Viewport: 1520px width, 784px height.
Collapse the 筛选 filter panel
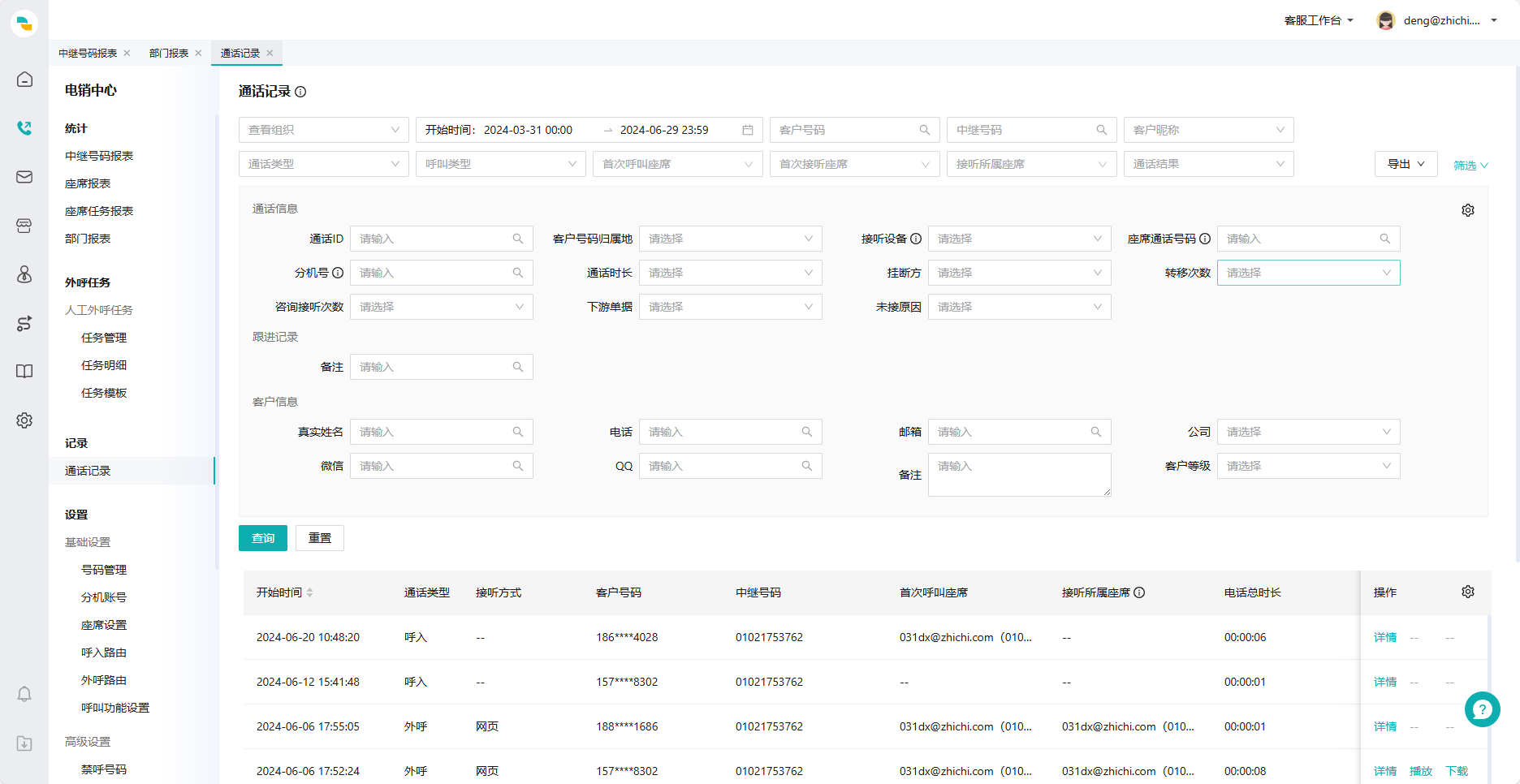coord(1470,165)
